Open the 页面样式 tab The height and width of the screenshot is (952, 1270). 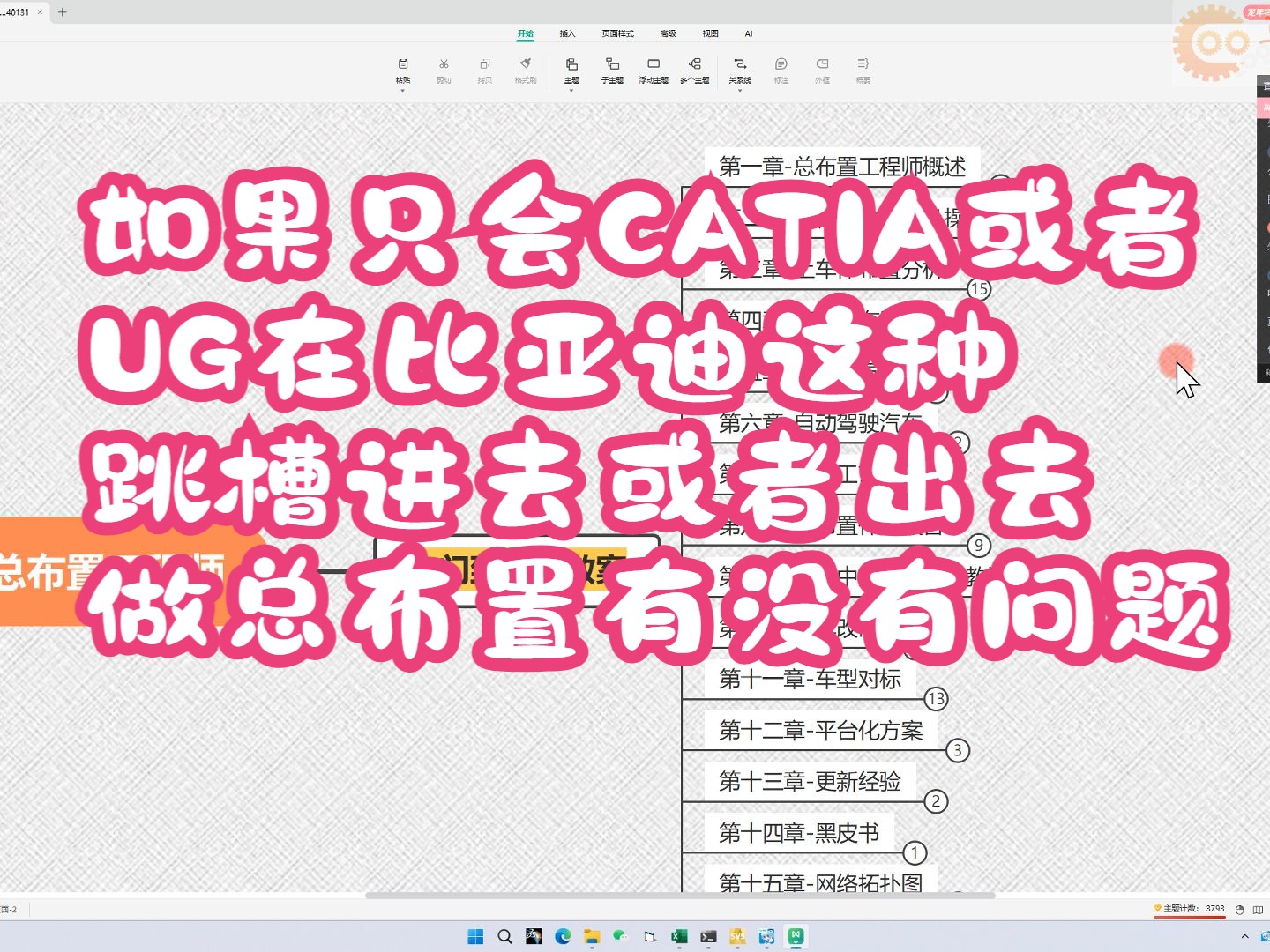click(617, 33)
